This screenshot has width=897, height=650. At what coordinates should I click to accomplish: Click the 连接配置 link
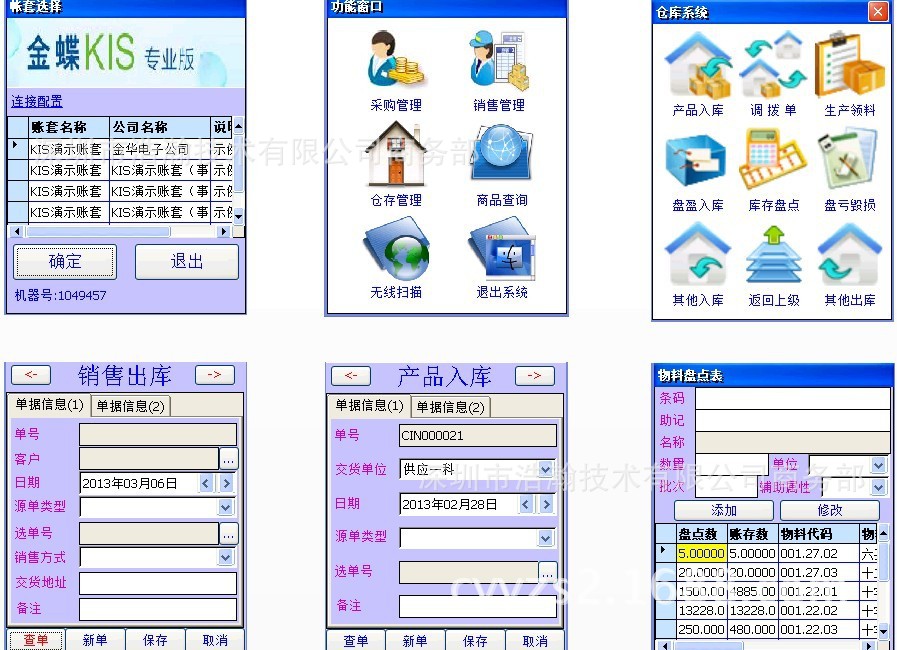[37, 102]
